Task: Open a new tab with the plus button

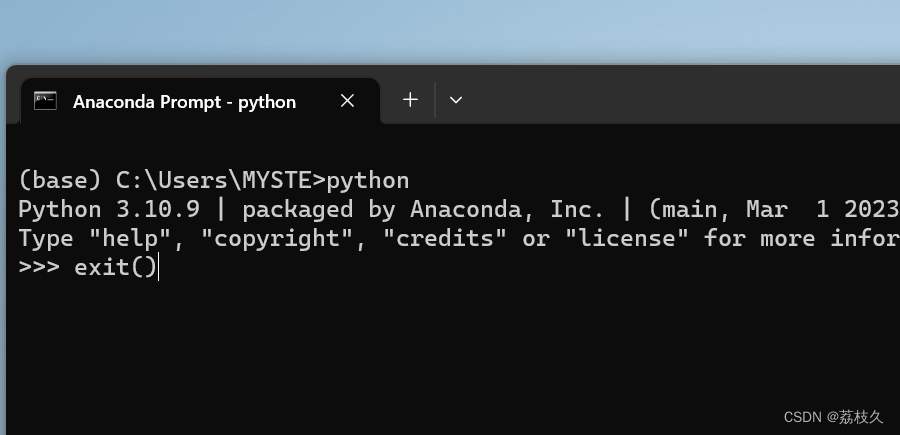Action: 410,99
